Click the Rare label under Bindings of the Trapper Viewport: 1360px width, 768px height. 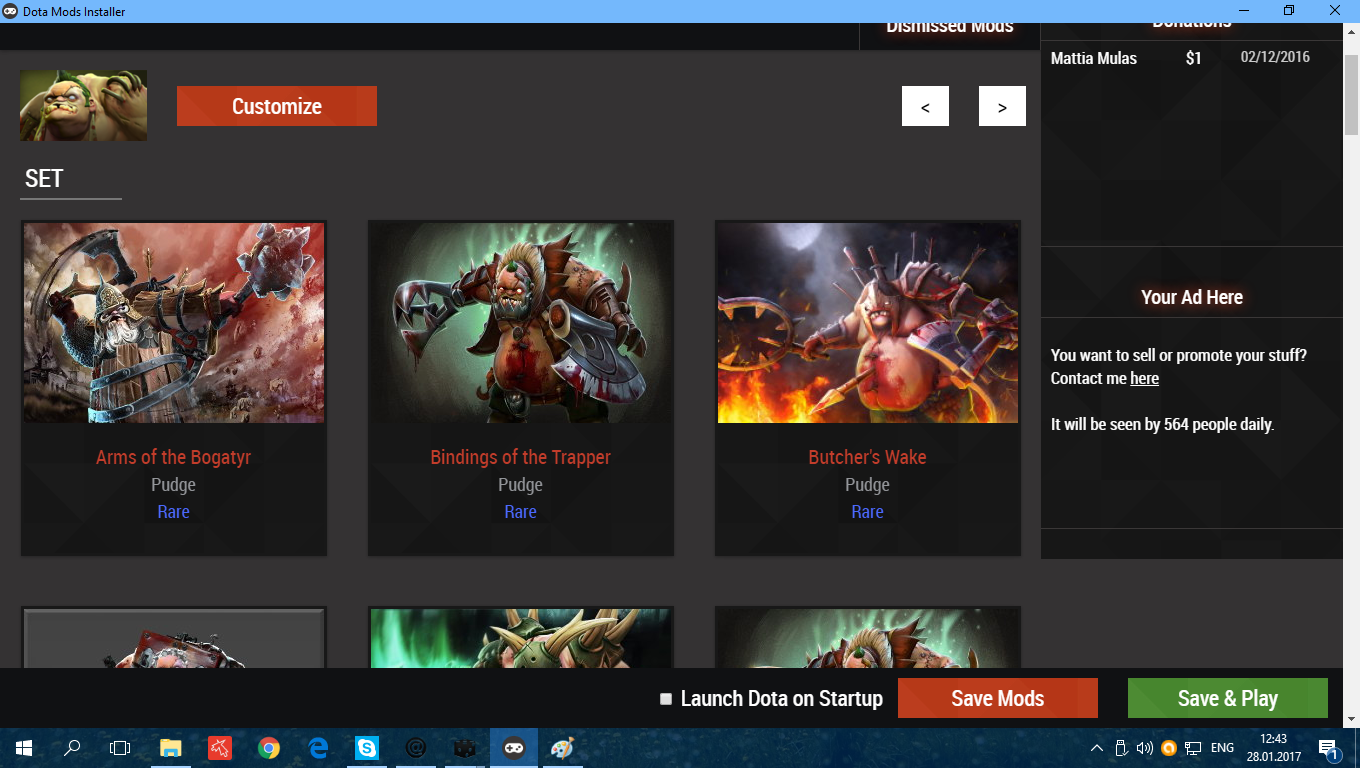[x=521, y=511]
